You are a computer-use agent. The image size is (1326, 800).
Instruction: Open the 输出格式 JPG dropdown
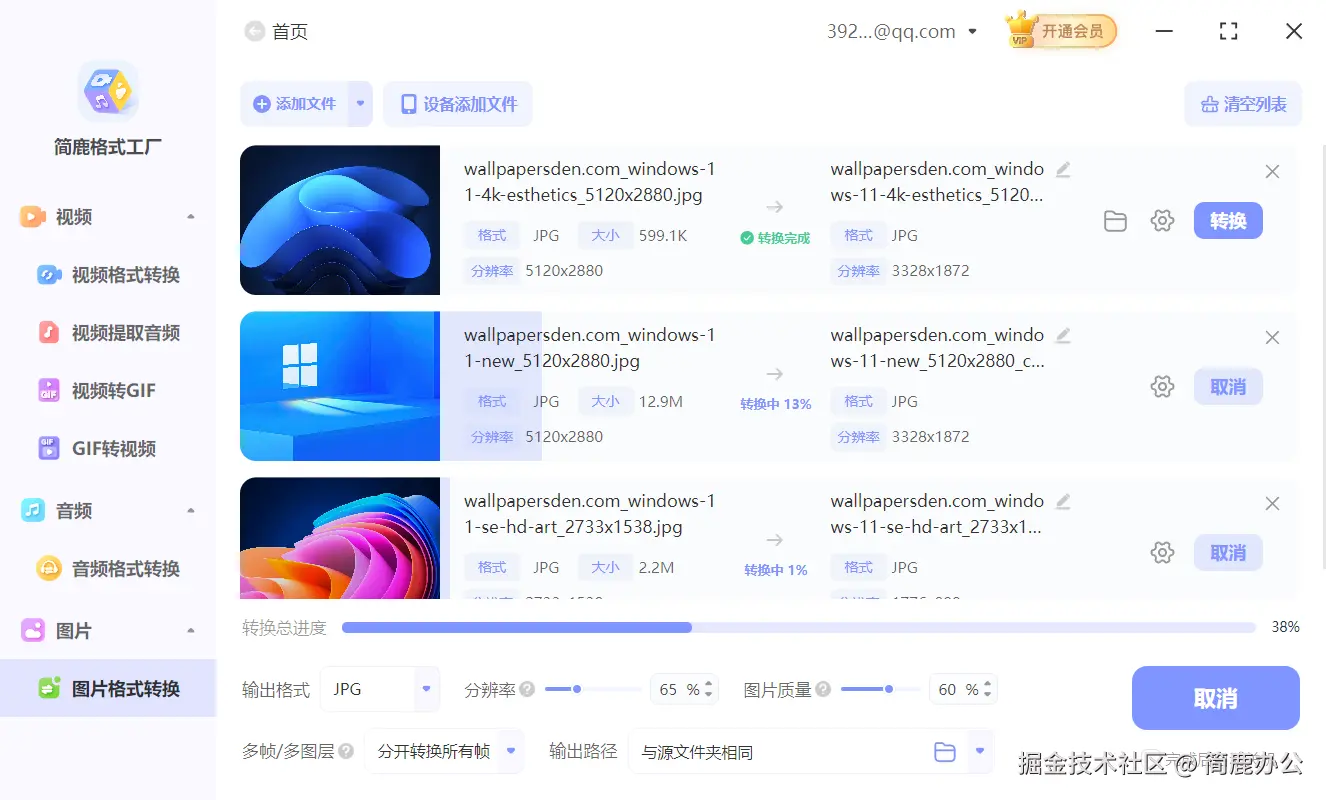pos(380,688)
